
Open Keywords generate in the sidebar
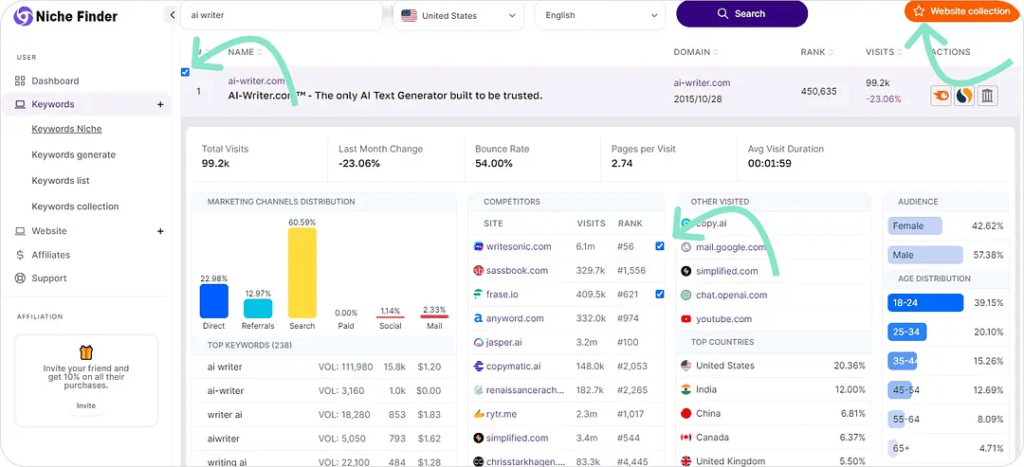[x=74, y=155]
